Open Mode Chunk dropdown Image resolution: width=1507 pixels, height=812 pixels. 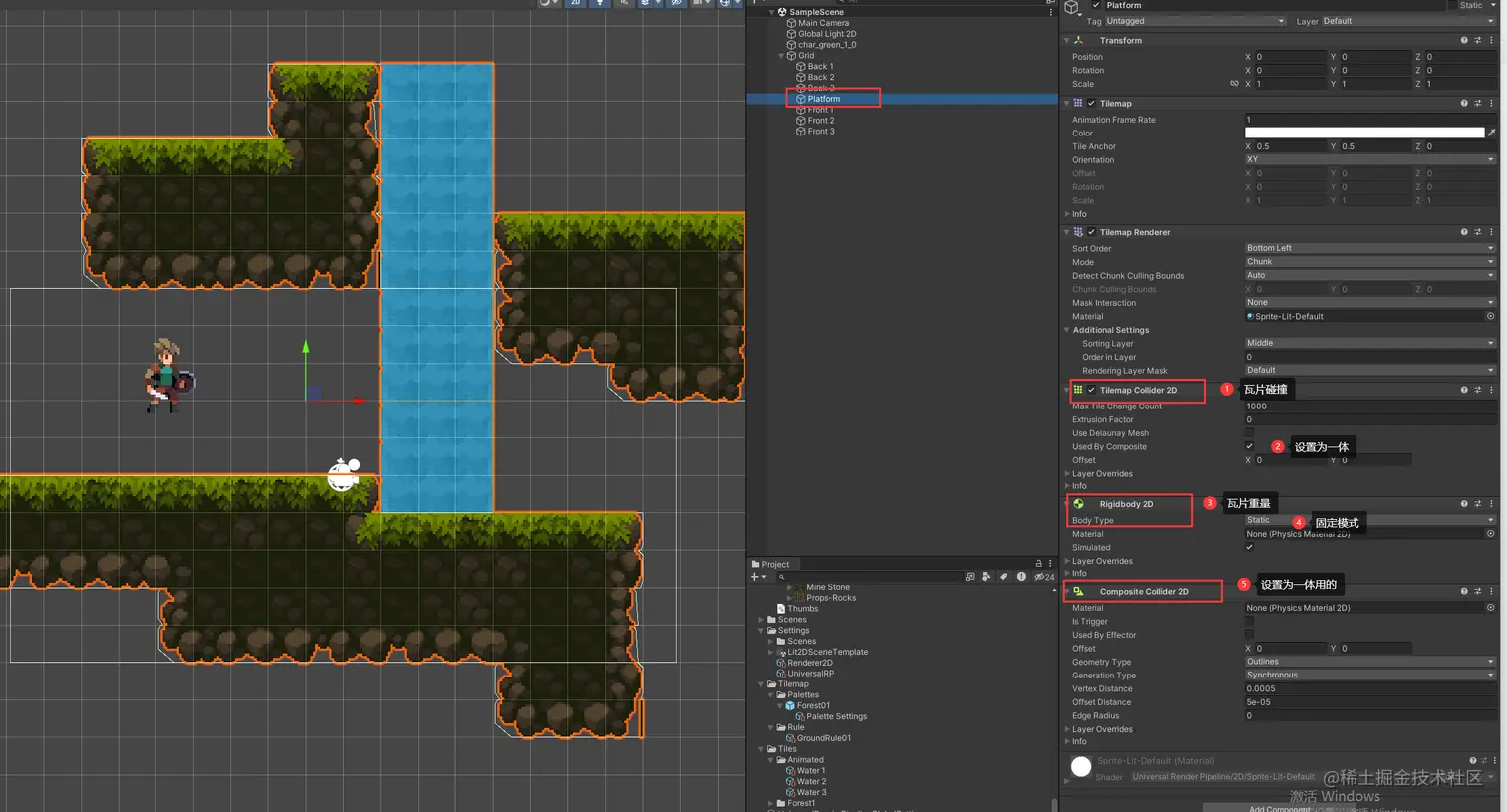(1370, 262)
